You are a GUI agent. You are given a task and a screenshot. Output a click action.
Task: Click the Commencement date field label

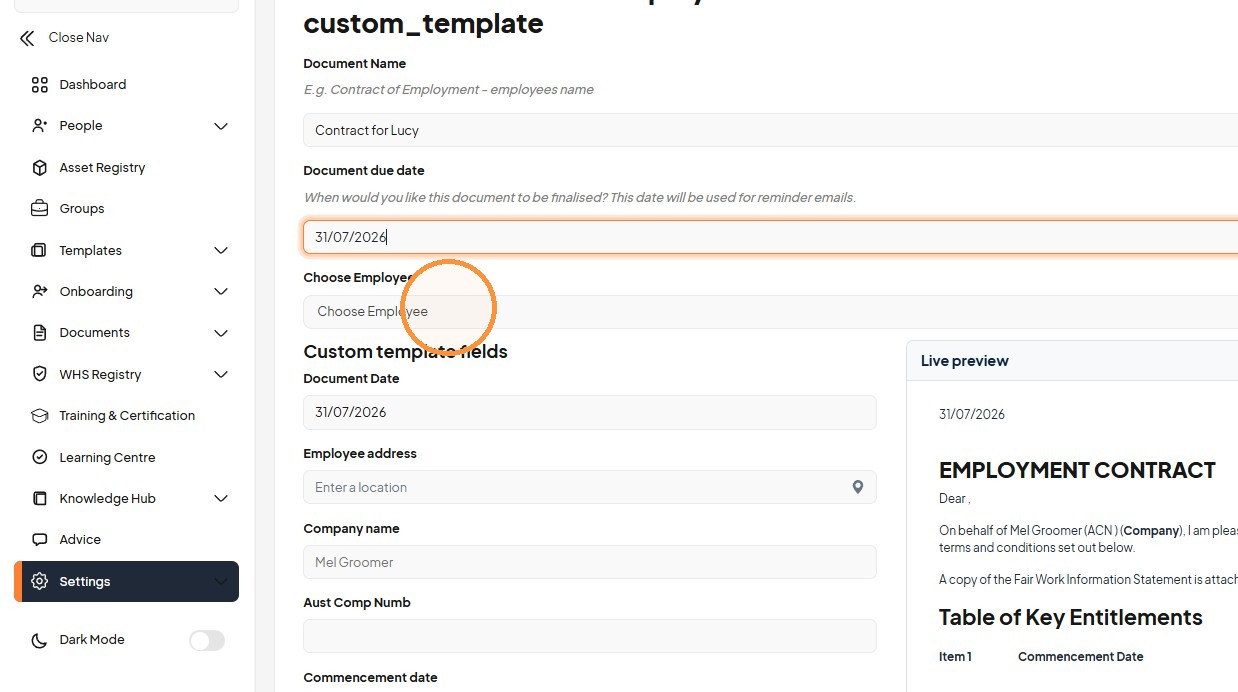coord(370,678)
